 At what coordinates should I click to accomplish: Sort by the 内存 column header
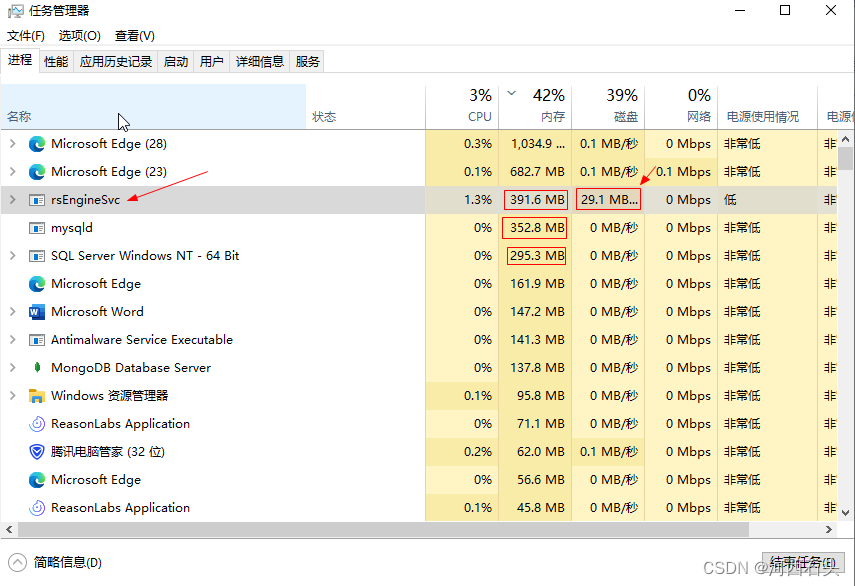(535, 107)
